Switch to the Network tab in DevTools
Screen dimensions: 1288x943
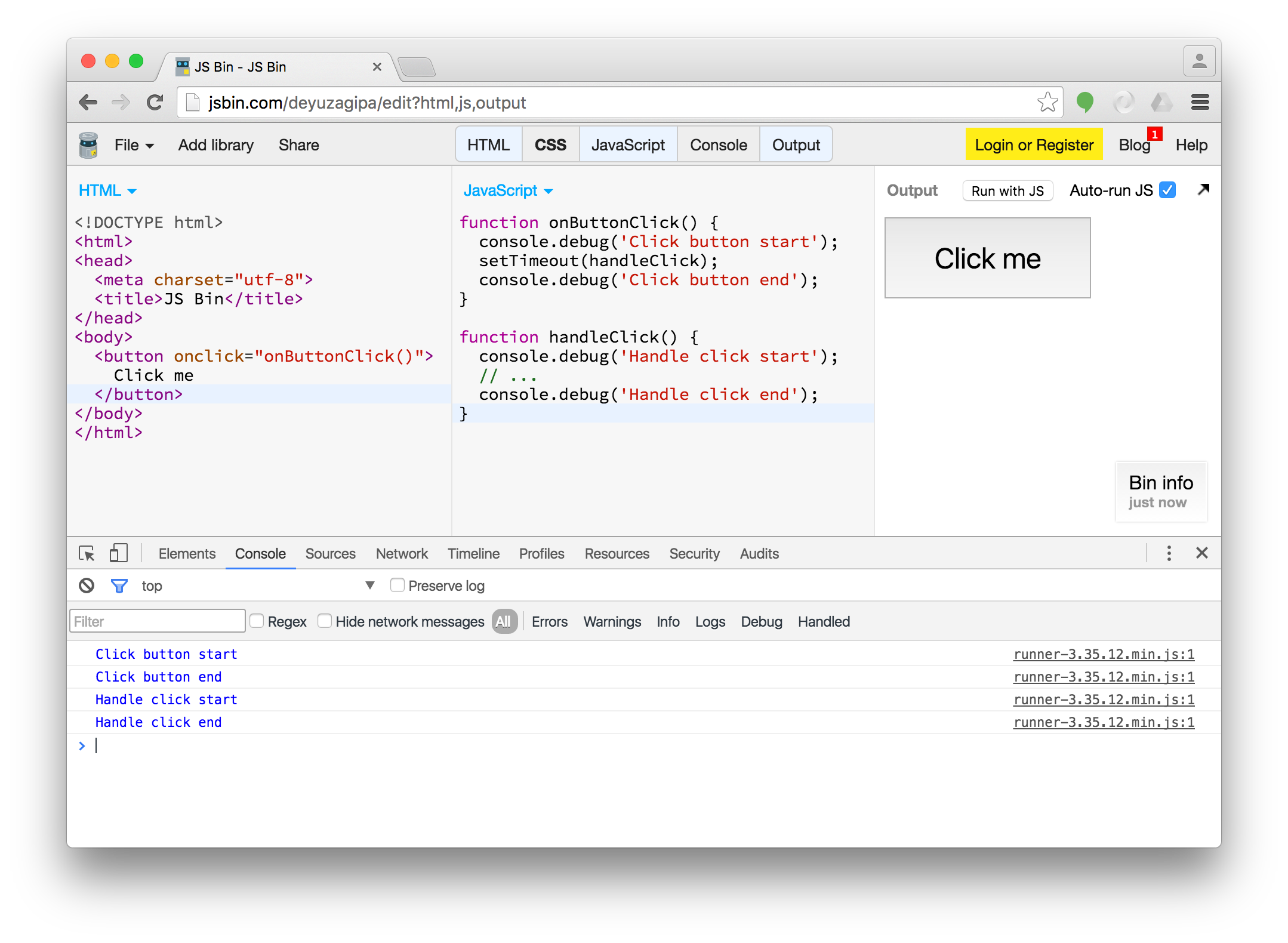coord(401,553)
